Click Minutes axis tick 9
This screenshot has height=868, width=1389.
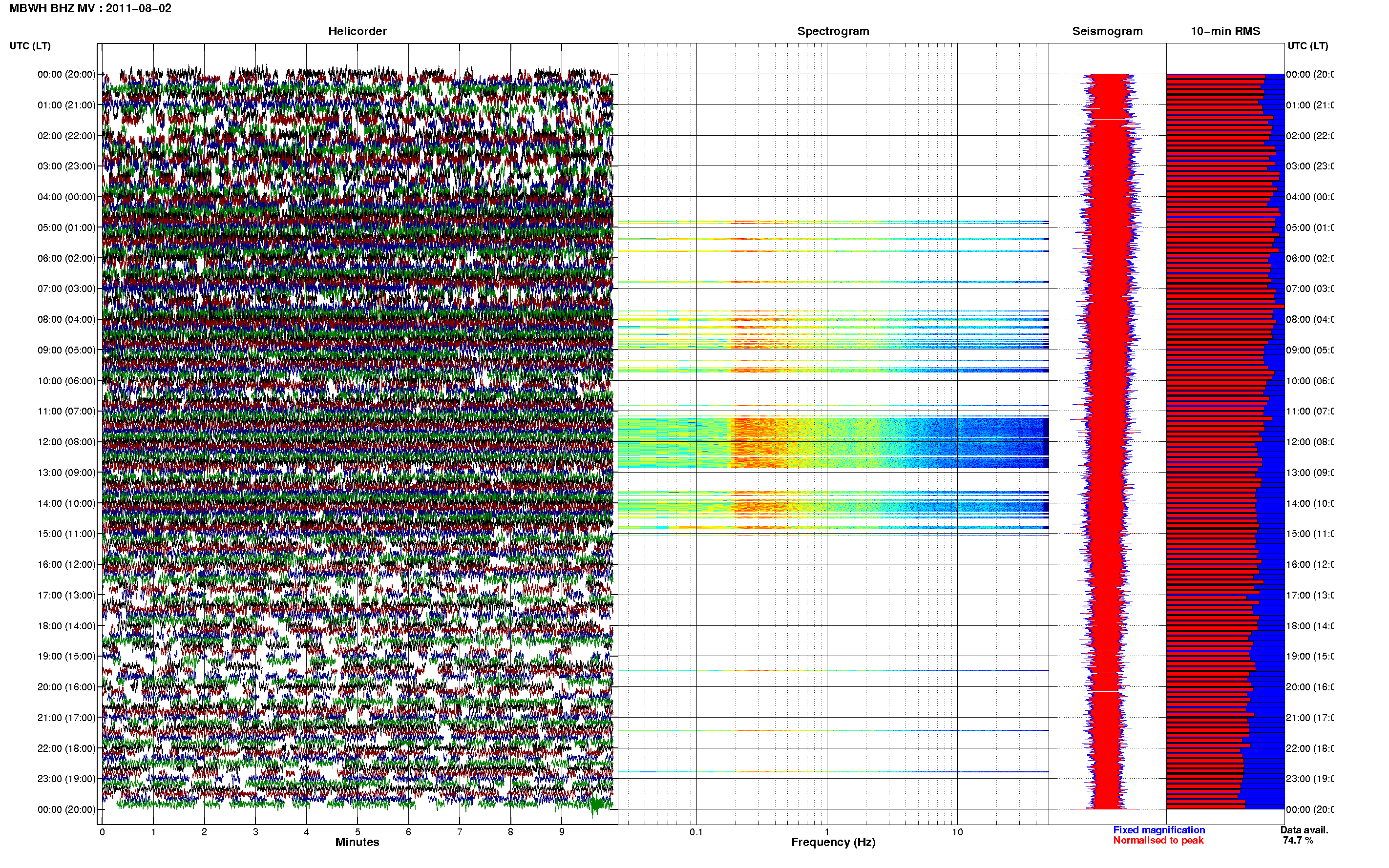tap(562, 832)
